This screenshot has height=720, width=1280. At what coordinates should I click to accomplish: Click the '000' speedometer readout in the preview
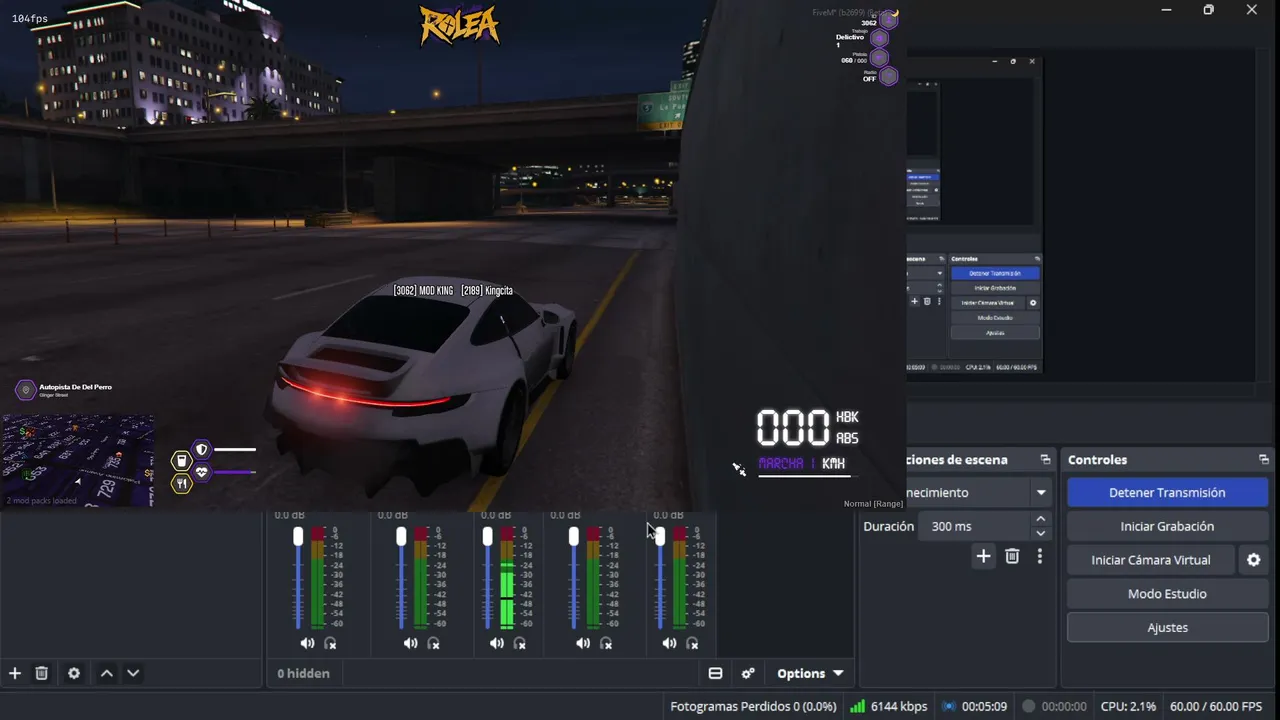coord(793,428)
